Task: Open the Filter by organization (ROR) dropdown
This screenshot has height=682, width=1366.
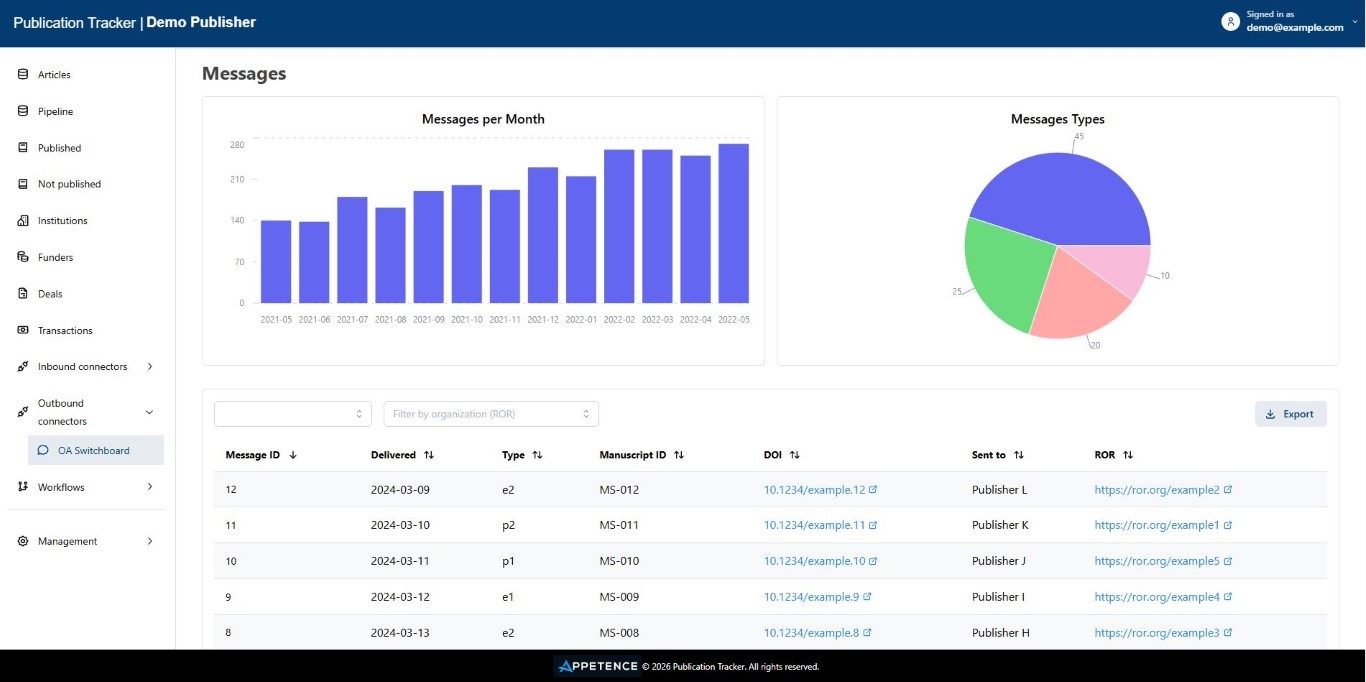Action: click(x=490, y=414)
